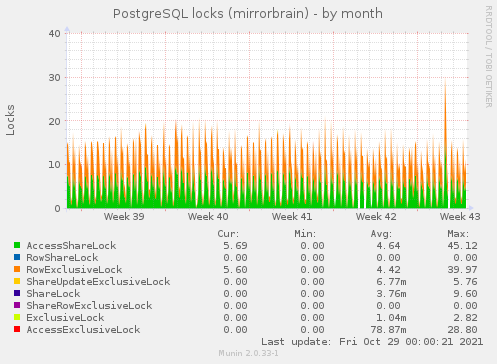Click the RowExclusiveLock average value 4.42
This screenshot has height=364, width=497.
tap(388, 270)
